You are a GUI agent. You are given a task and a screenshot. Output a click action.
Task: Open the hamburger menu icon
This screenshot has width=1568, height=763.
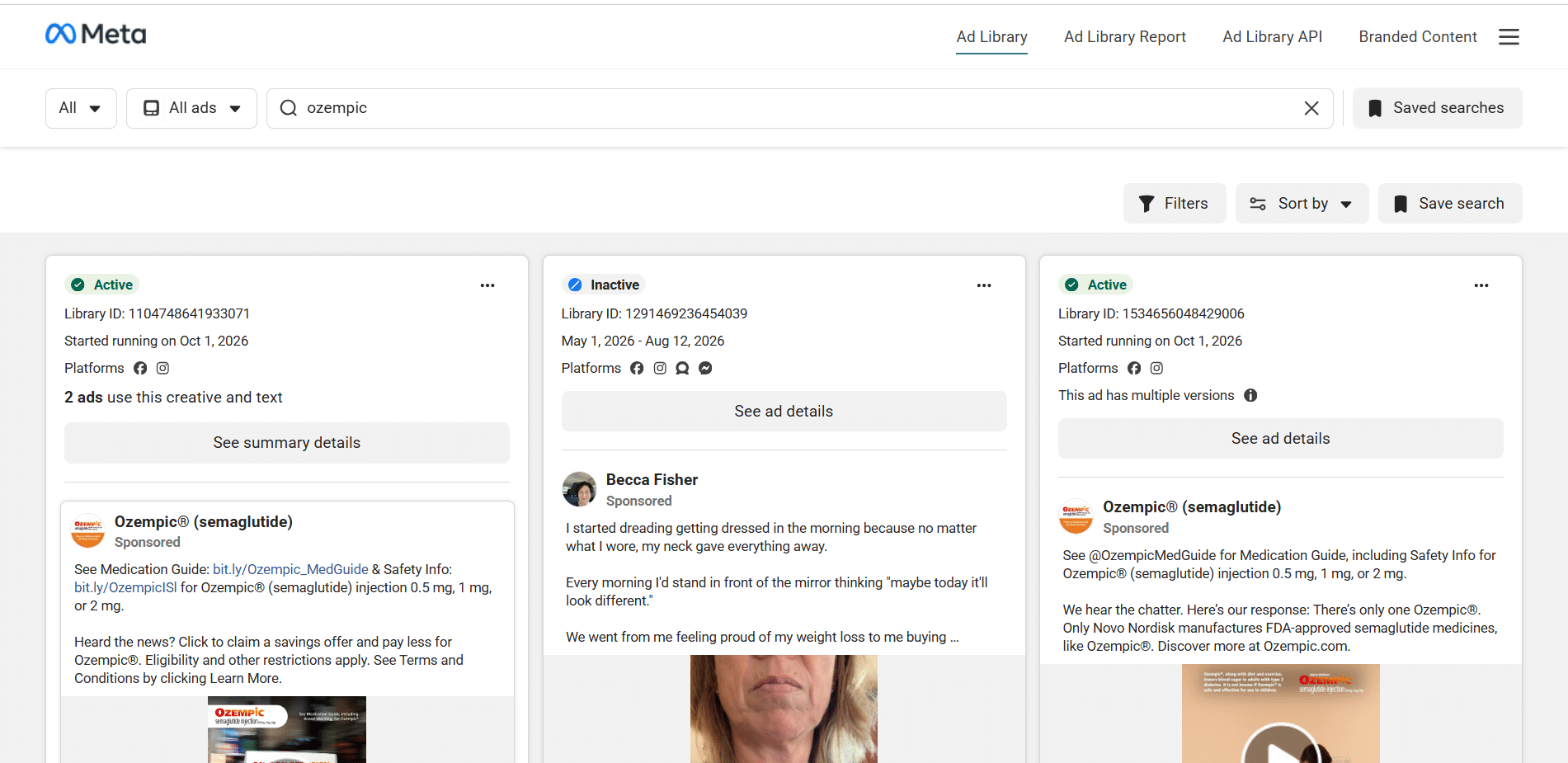(1509, 37)
